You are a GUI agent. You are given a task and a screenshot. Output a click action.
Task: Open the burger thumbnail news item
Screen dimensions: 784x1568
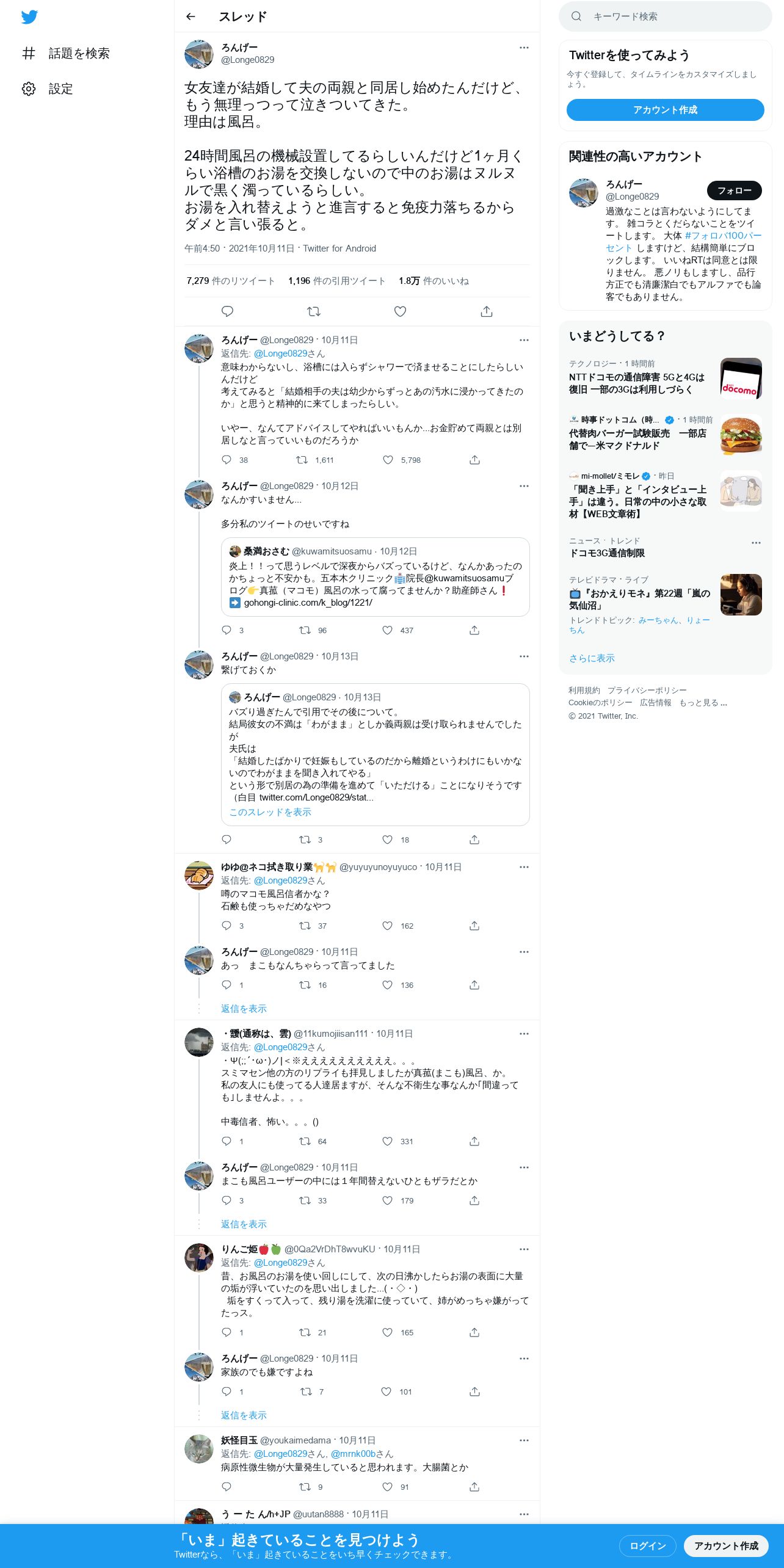666,434
